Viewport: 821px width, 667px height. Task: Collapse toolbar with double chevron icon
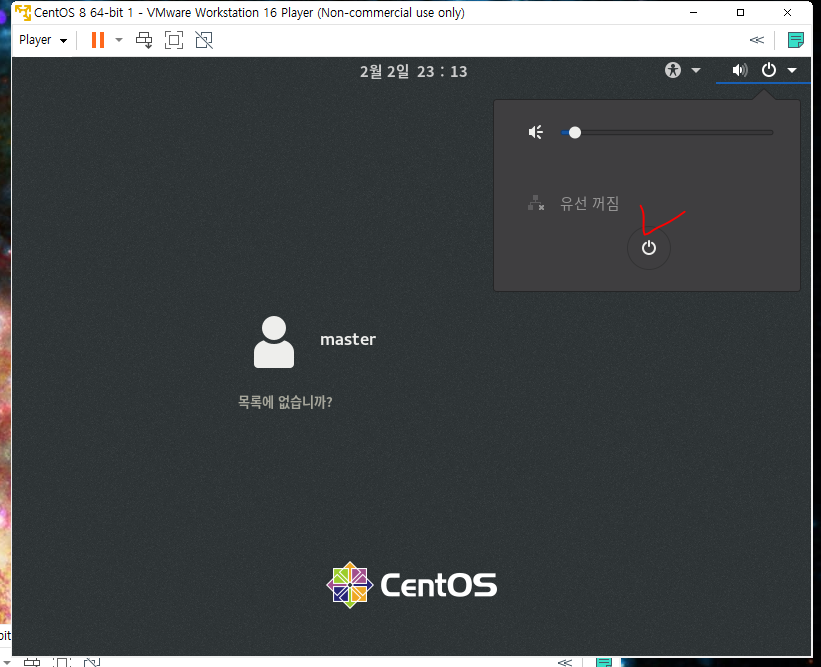pyautogui.click(x=757, y=40)
